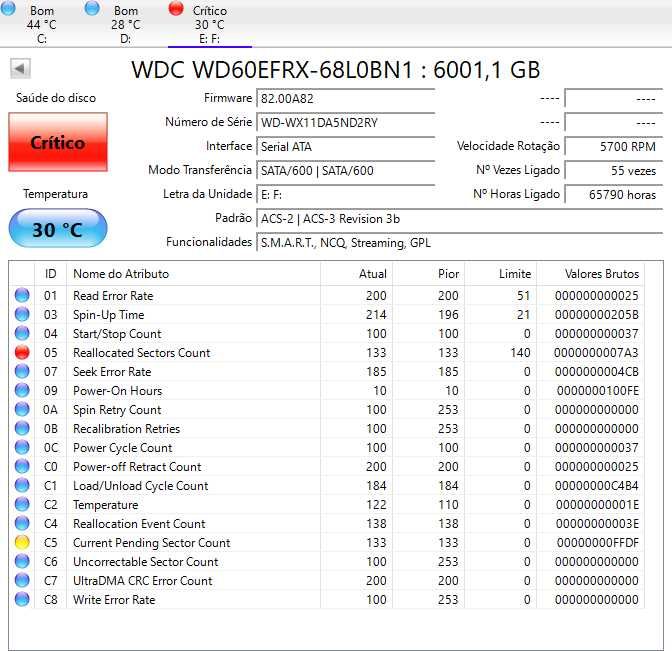Click the Atual column header
The image size is (672, 651).
coord(356,273)
